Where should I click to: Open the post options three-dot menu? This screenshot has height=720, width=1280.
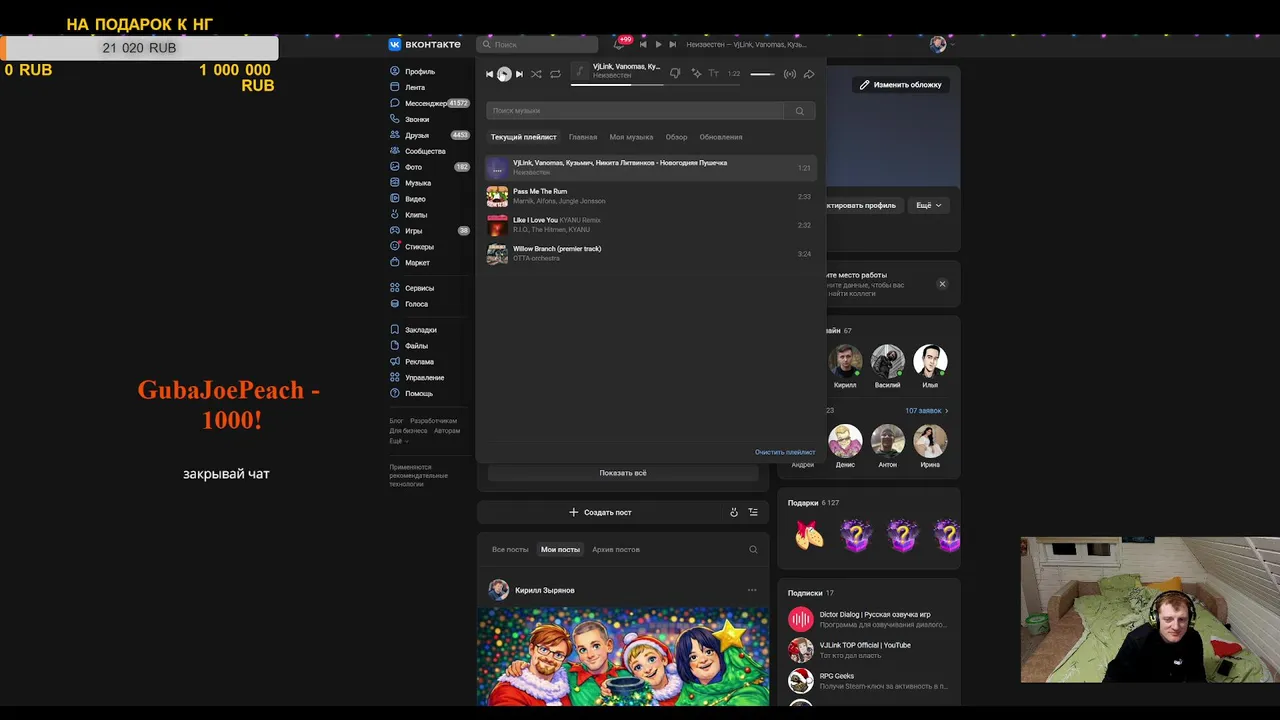point(752,590)
